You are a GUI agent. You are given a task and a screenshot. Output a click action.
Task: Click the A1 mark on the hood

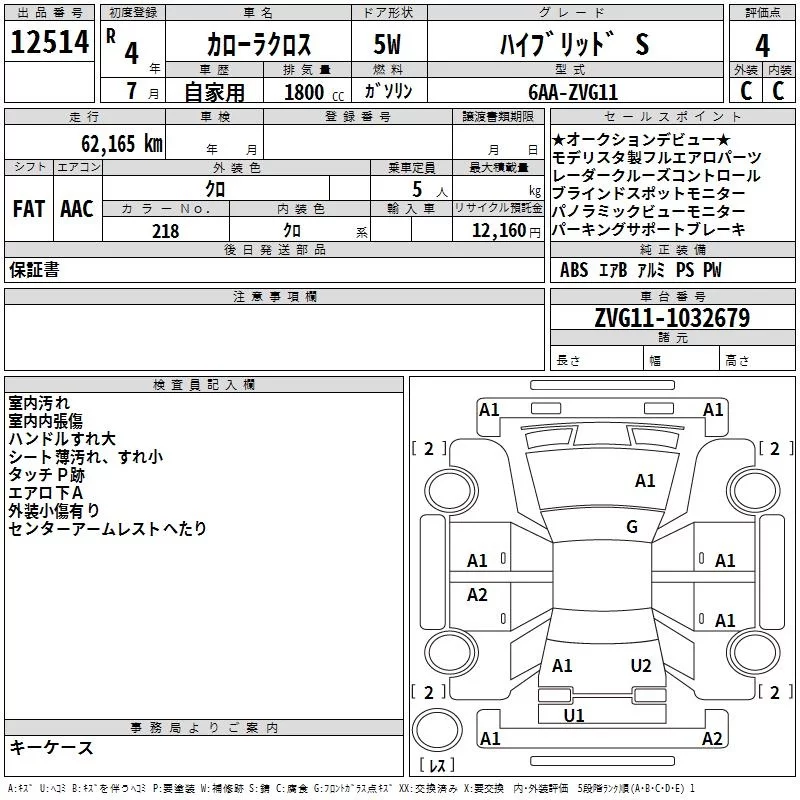645,481
